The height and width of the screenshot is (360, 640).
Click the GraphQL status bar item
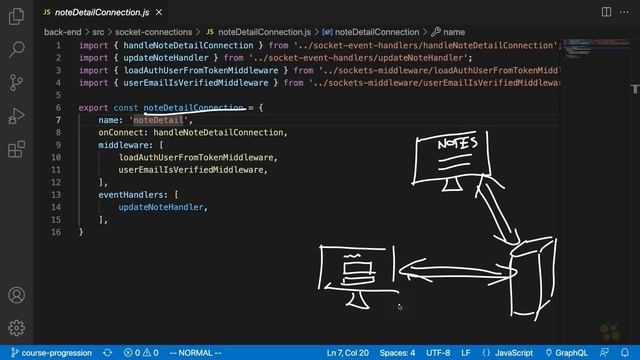566,353
